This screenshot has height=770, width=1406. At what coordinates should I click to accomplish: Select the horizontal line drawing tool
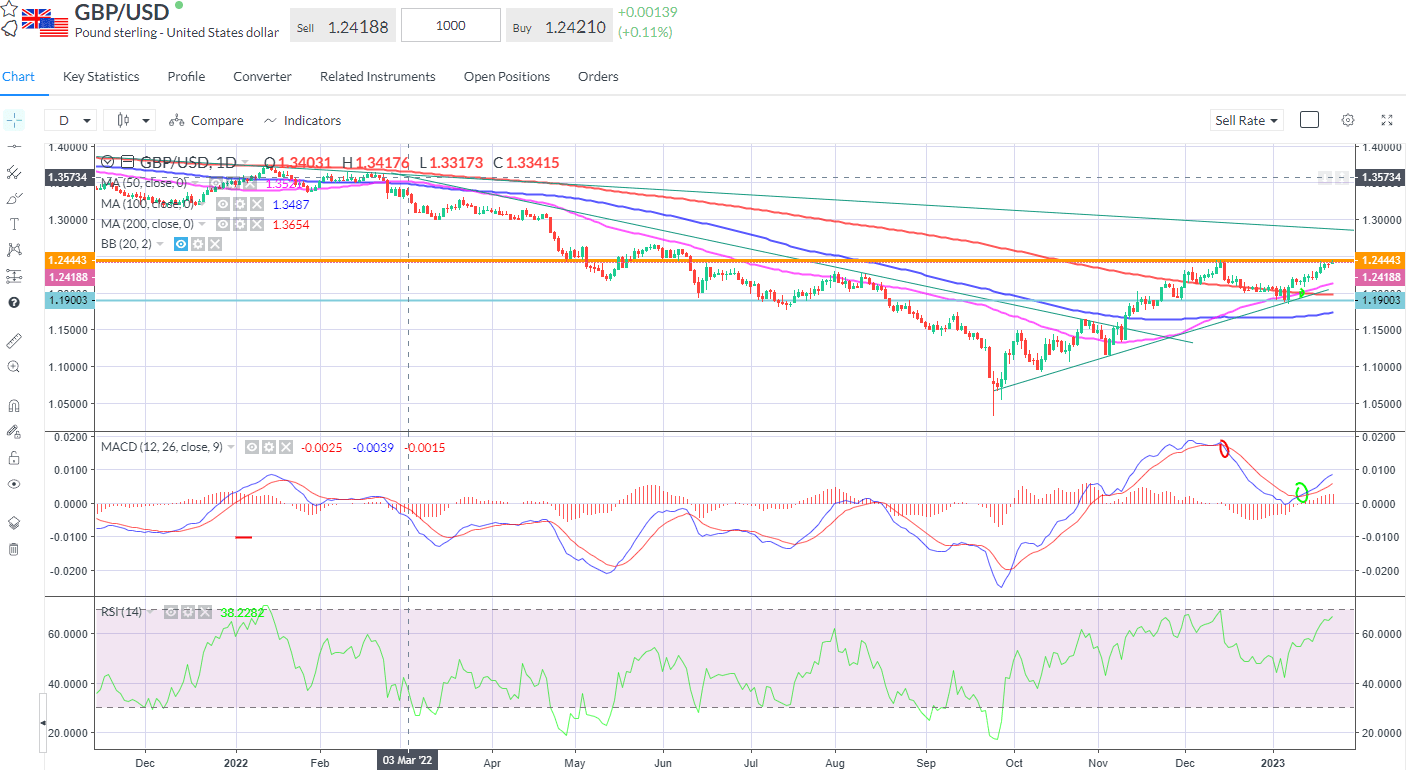pyautogui.click(x=14, y=146)
